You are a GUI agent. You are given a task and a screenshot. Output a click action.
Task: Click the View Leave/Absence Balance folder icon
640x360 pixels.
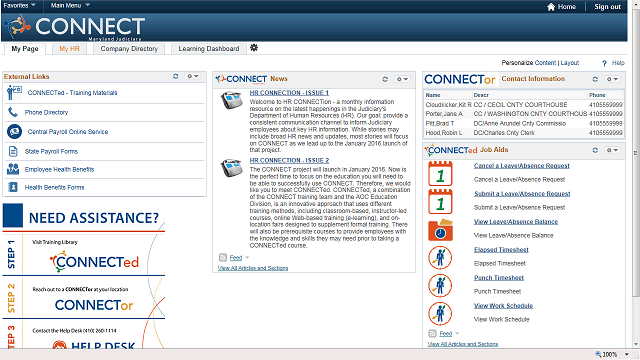(440, 230)
